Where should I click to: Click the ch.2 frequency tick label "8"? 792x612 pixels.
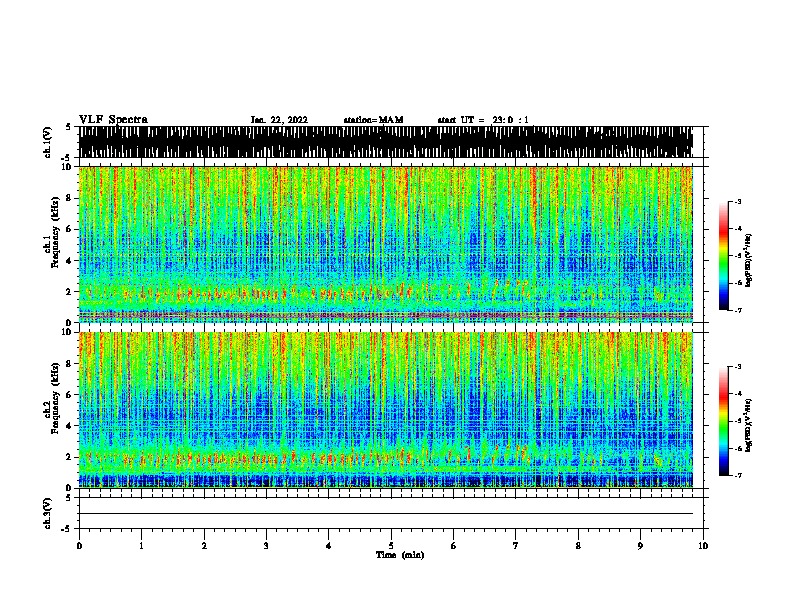click(70, 364)
